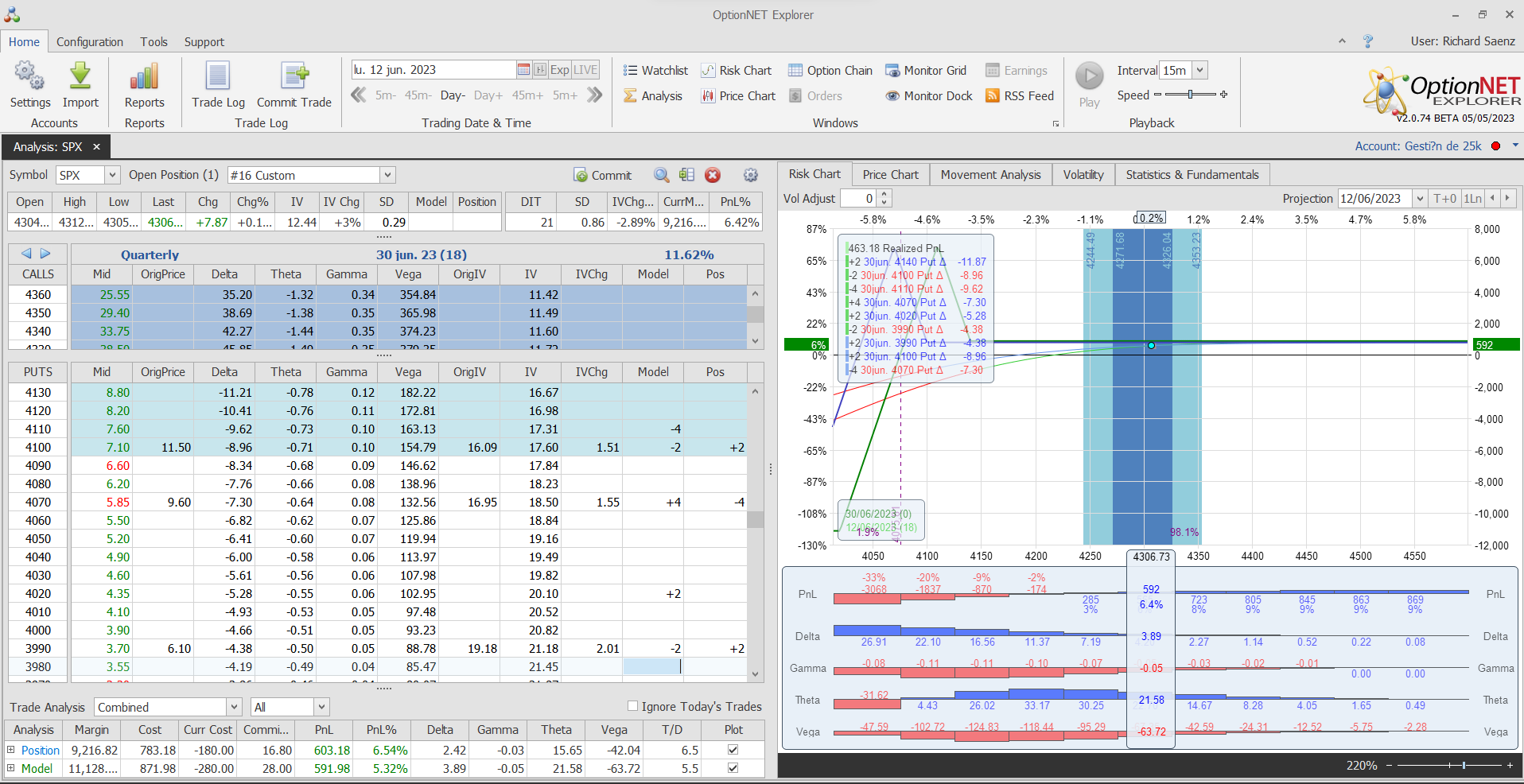
Task: Open the Monitor Grid window
Action: pyautogui.click(x=926, y=71)
